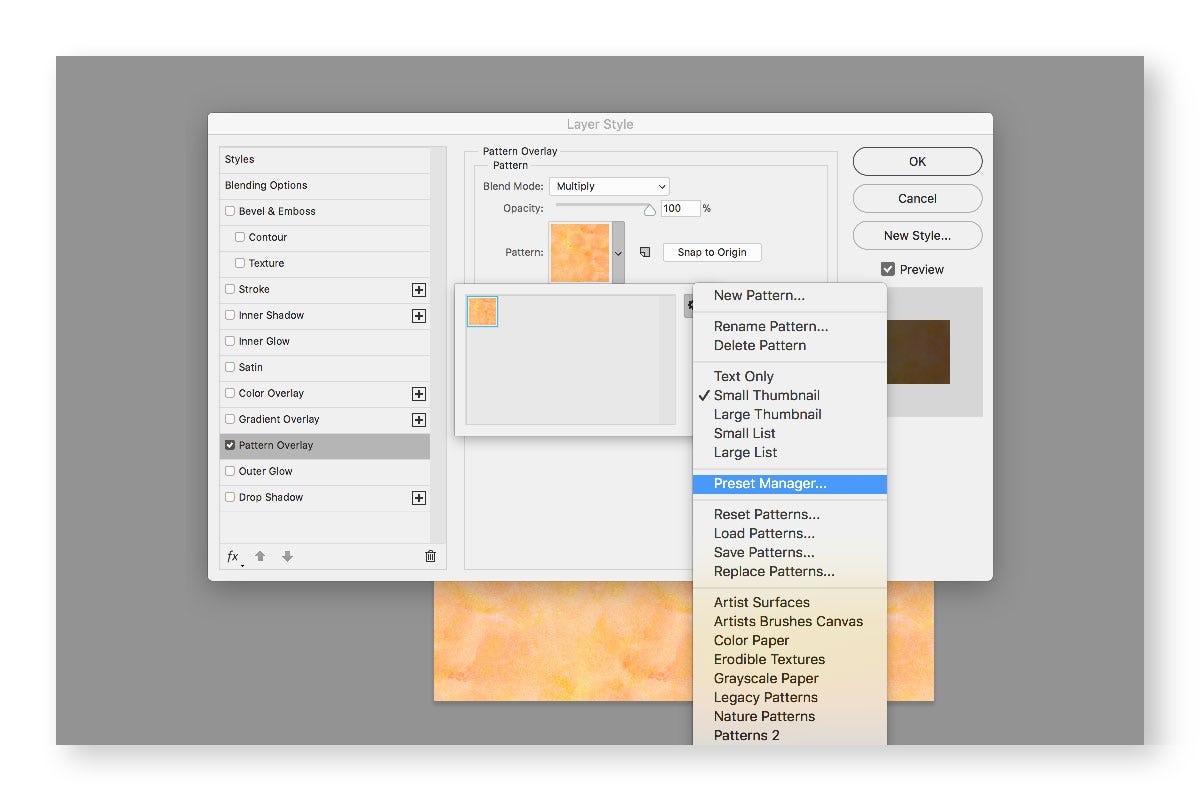This screenshot has height=801, width=1200.
Task: Load Erodible Textures pattern set
Action: coord(790,659)
